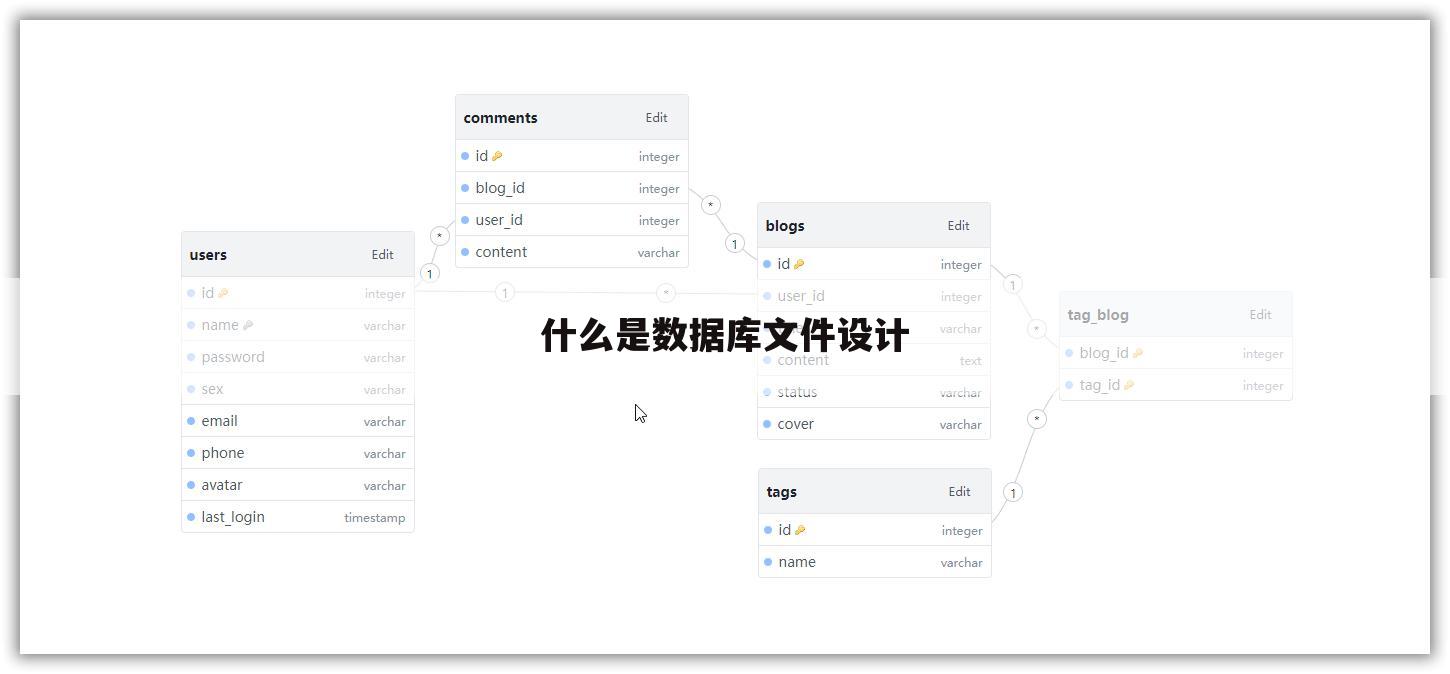Click the 1 marker right of tags header
The width and height of the screenshot is (1450, 674).
[x=1013, y=493]
